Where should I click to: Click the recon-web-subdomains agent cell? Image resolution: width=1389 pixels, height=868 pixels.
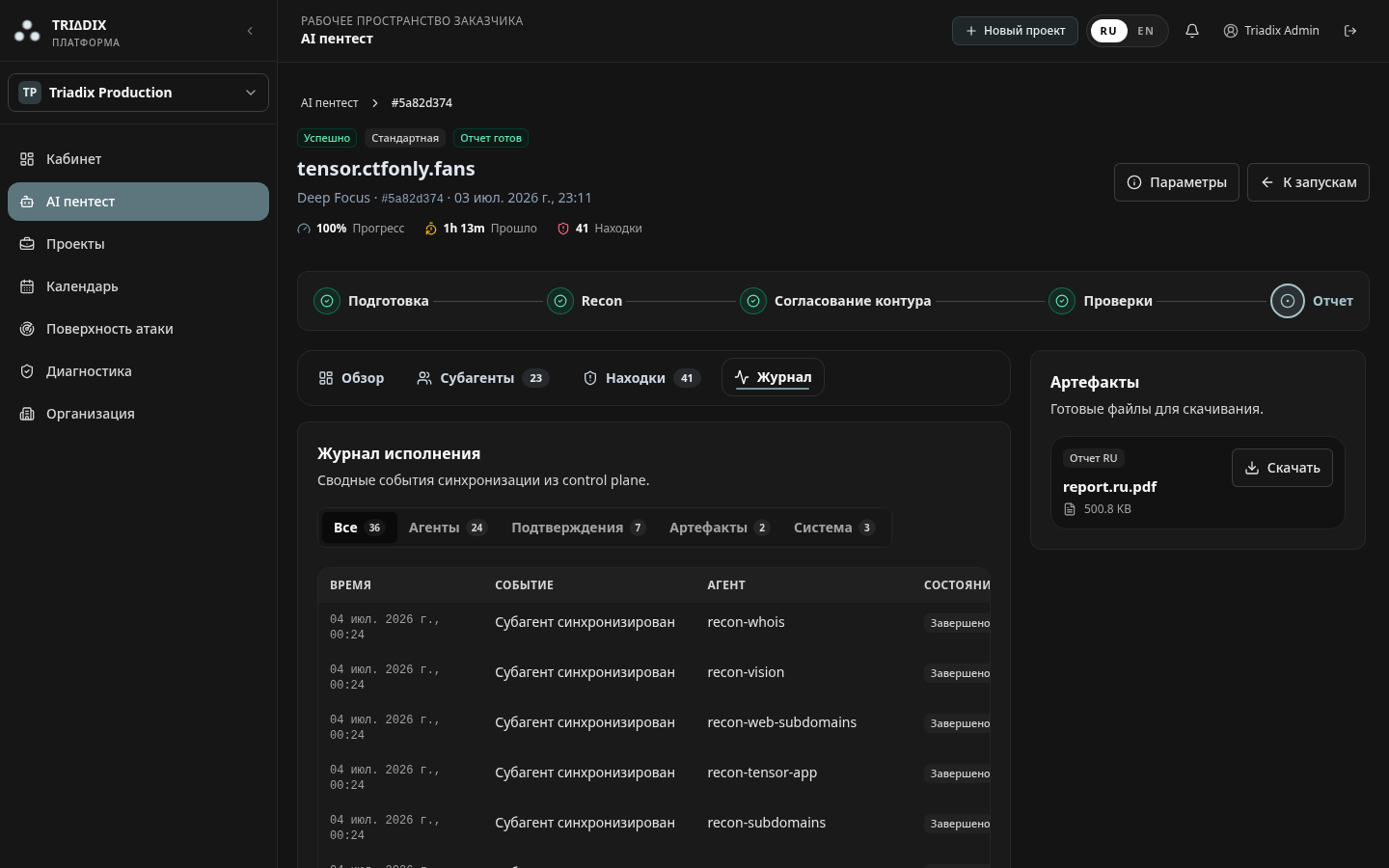pos(781,722)
